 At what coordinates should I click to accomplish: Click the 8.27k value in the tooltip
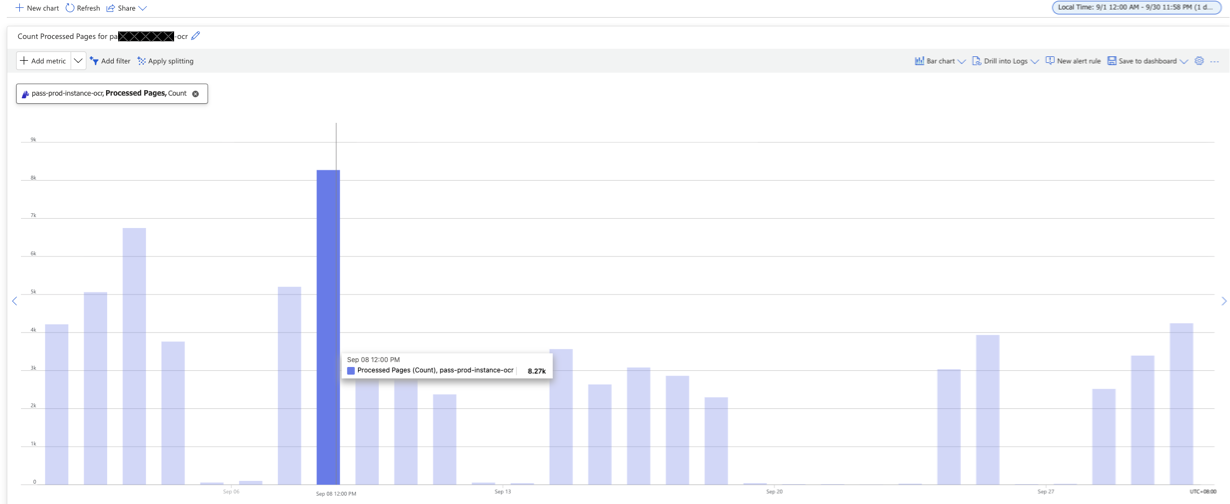[x=537, y=371]
